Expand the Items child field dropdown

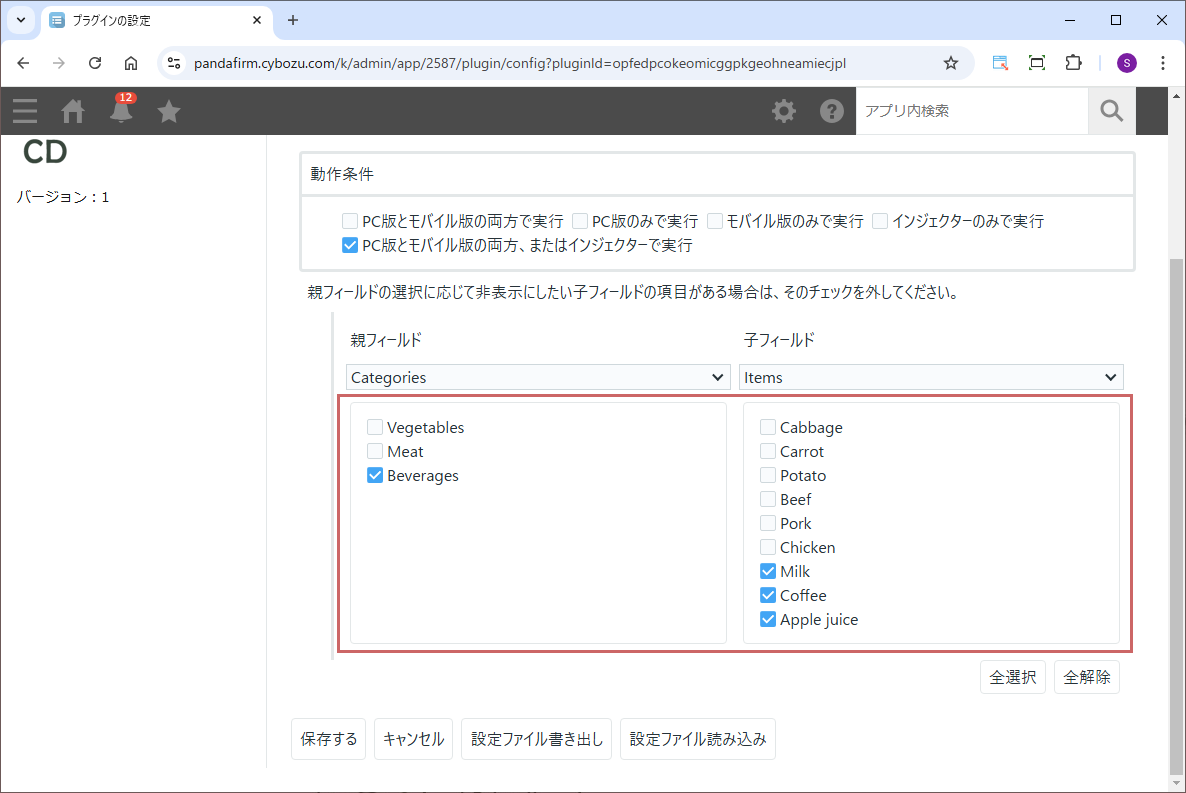931,377
